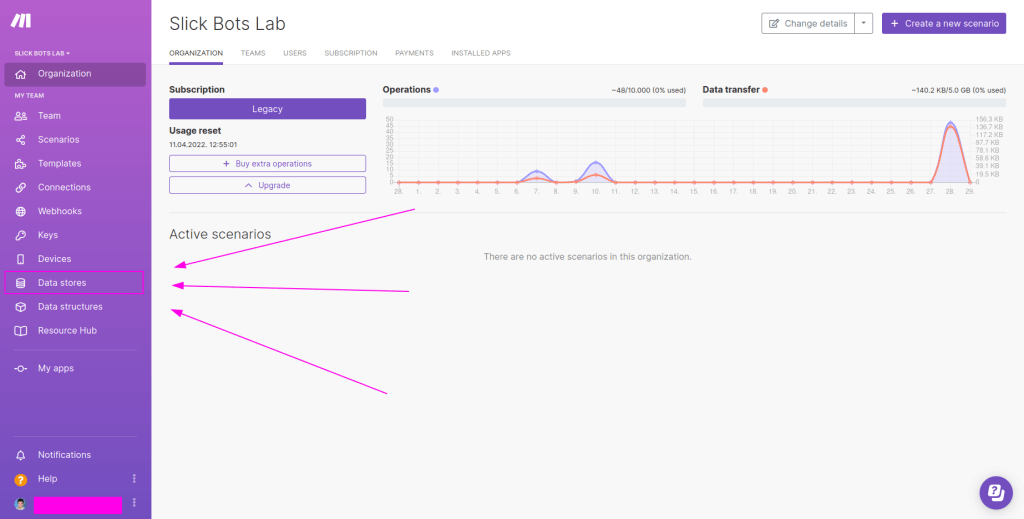Open three-dot menu next to Help
Screen dimensions: 1024x519
(135, 479)
